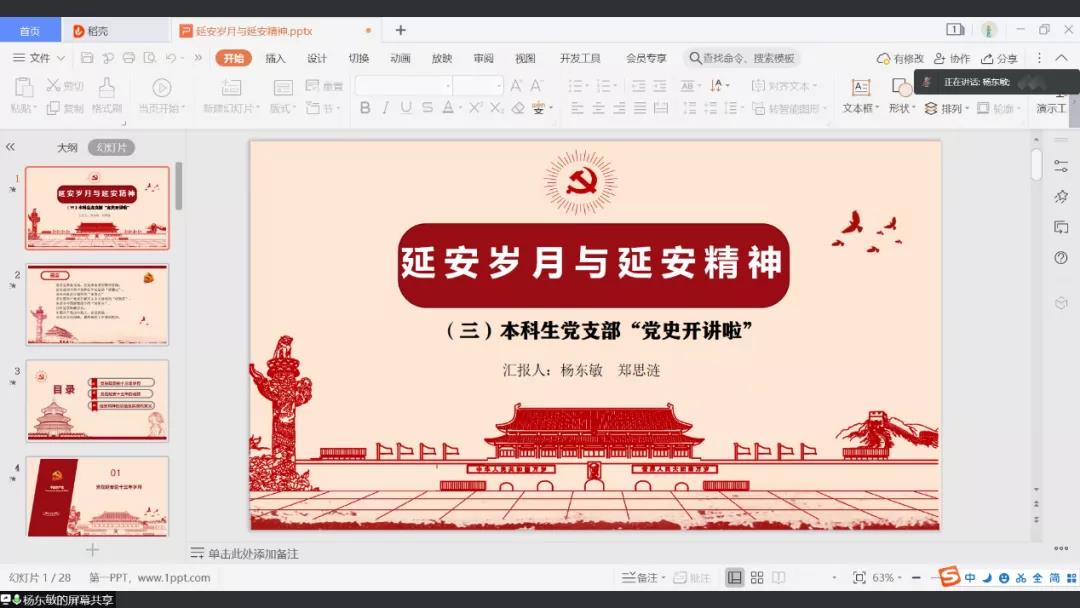Expand the 形状 shapes dropdown
The height and width of the screenshot is (608, 1080).
click(901, 108)
